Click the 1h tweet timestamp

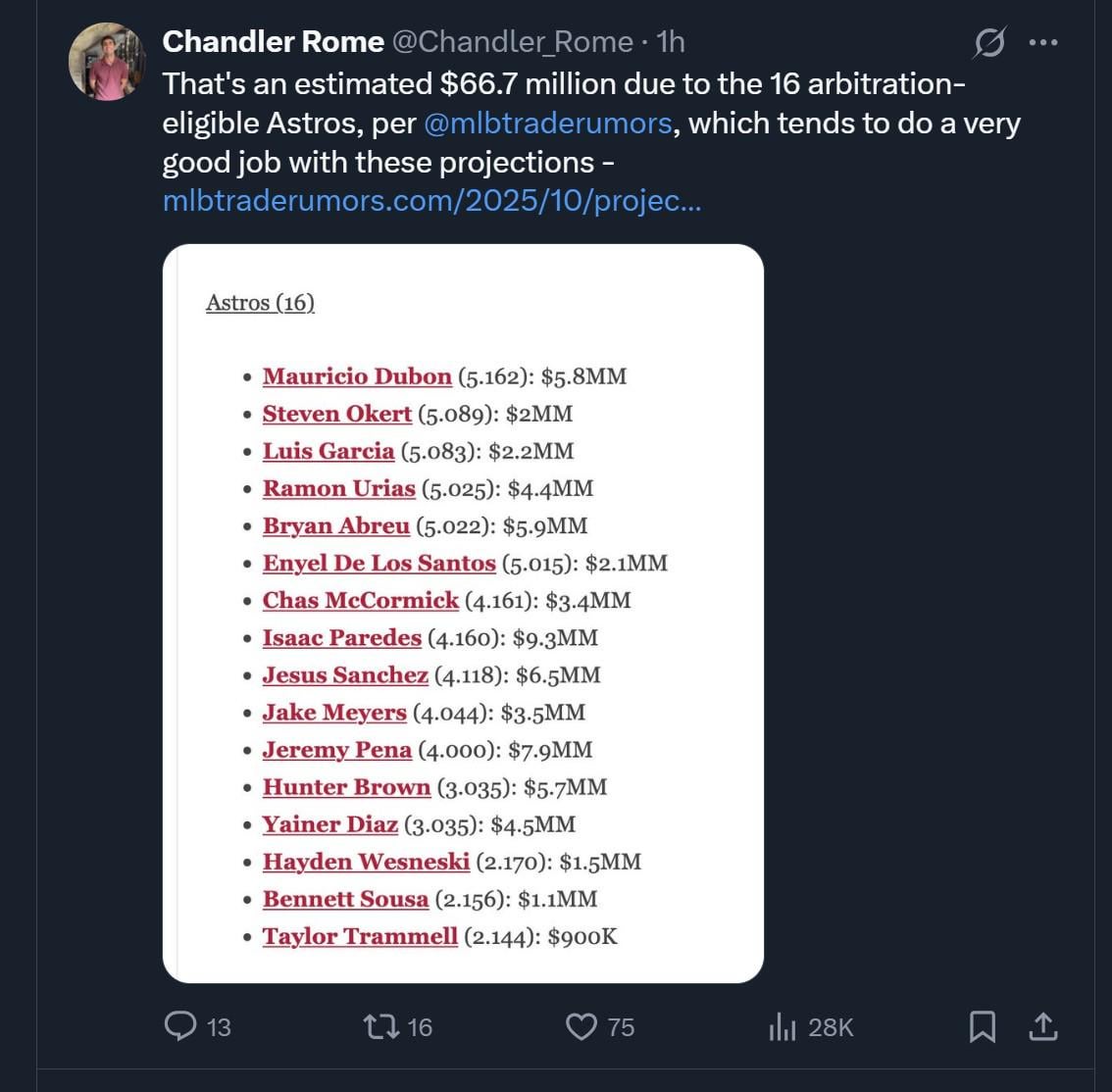[671, 41]
